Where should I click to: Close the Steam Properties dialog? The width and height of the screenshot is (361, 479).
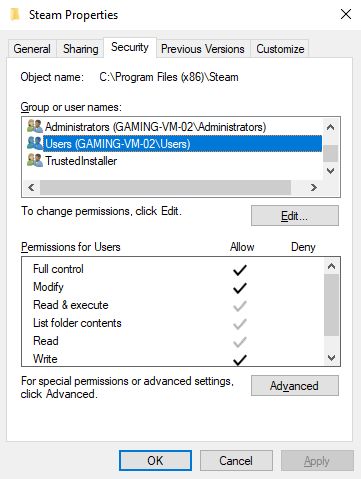[346, 14]
